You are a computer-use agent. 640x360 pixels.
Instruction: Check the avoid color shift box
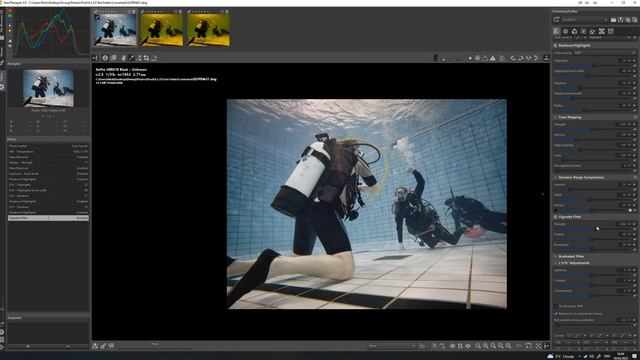(556, 306)
